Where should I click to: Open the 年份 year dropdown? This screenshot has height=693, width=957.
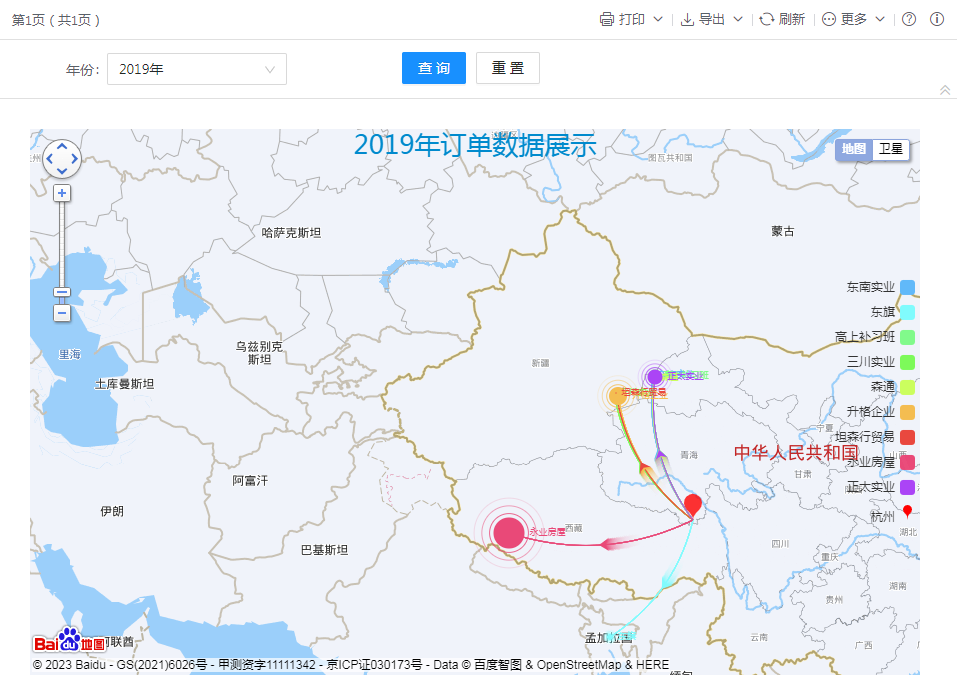click(197, 69)
